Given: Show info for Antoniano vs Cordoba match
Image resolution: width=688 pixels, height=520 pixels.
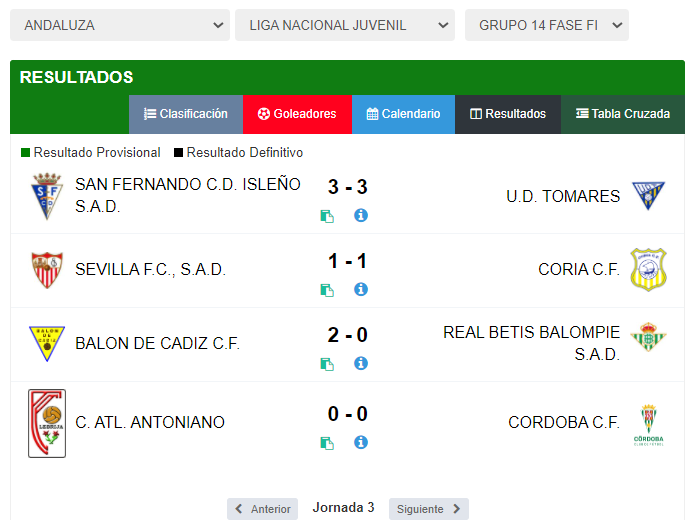Looking at the screenshot, I should point(361,442).
